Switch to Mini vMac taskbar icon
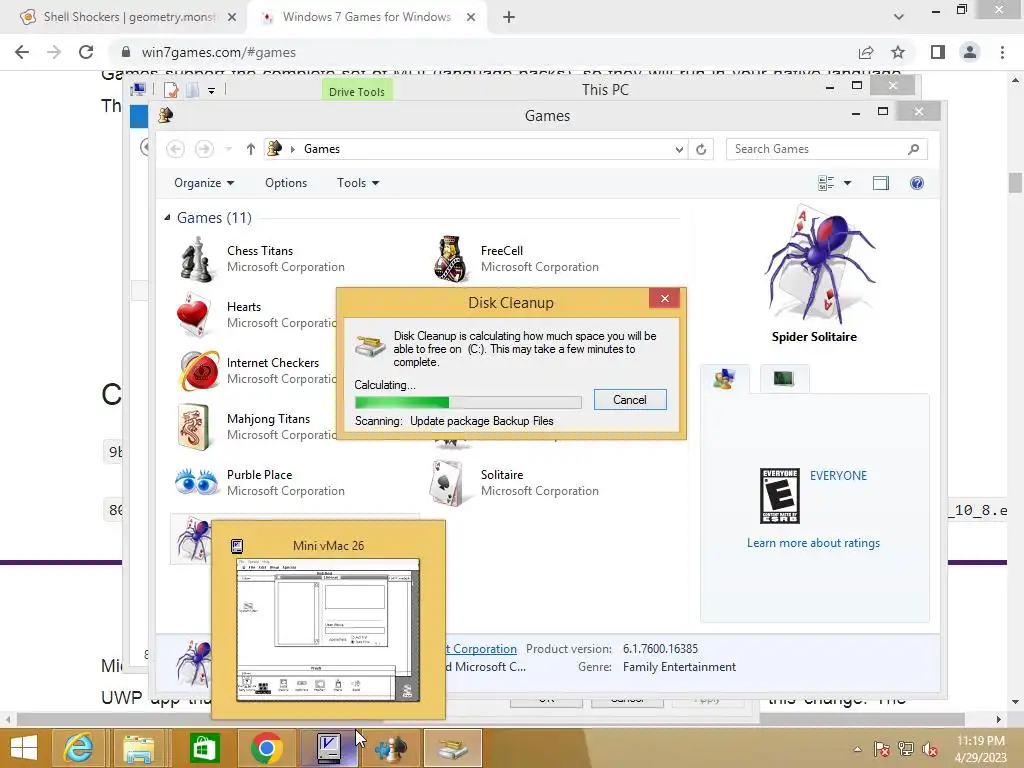1024x768 pixels. tap(328, 748)
